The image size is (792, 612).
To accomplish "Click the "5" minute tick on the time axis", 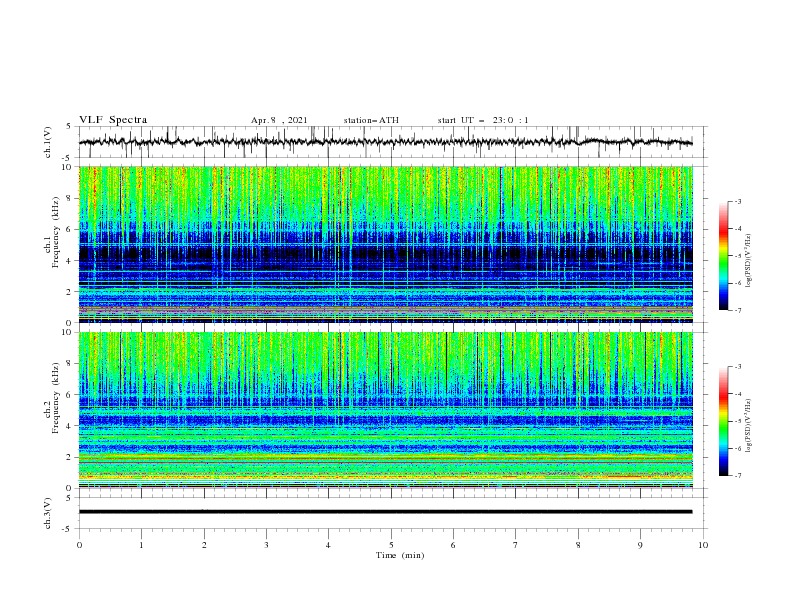I will click(x=391, y=545).
